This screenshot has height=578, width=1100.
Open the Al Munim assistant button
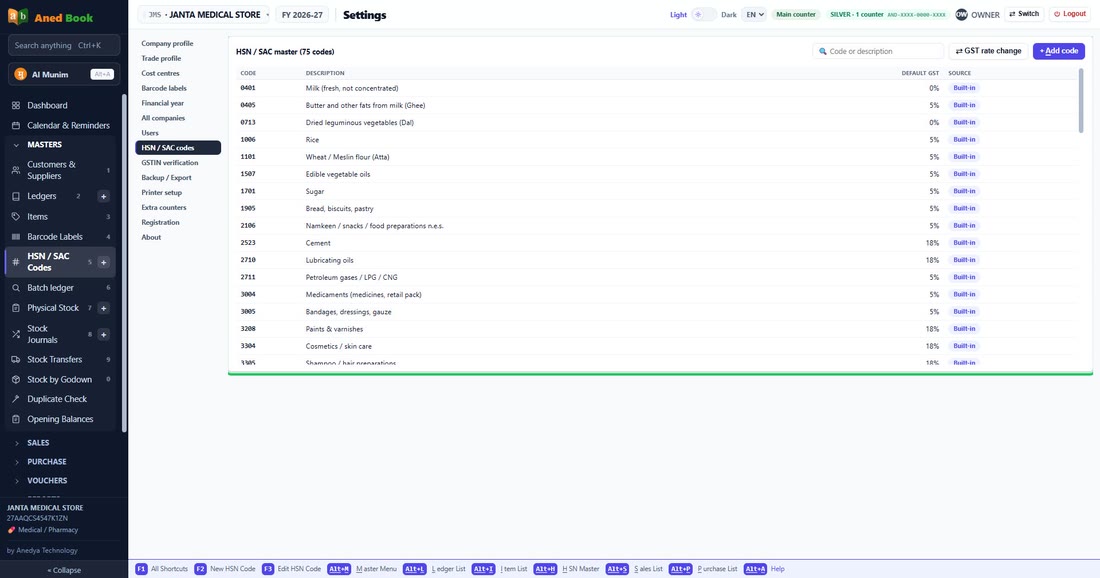64,74
